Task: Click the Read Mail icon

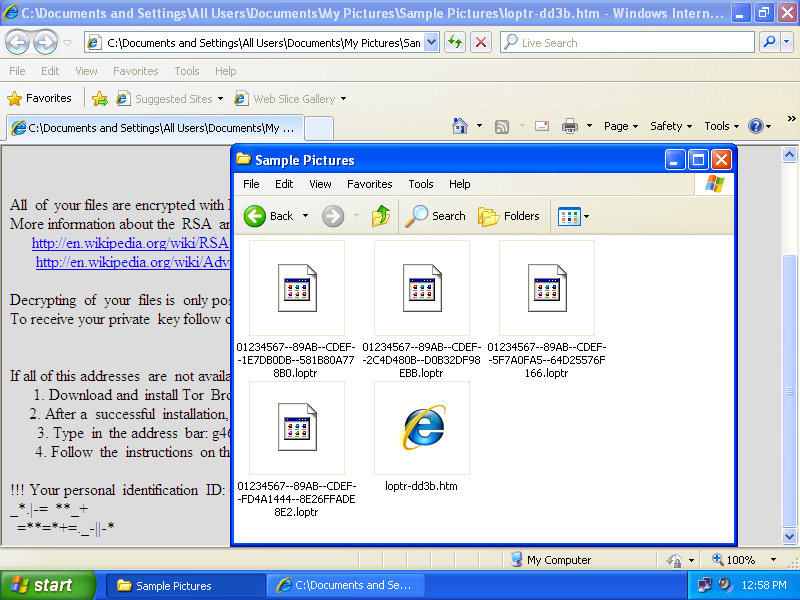Action: pyautogui.click(x=542, y=126)
